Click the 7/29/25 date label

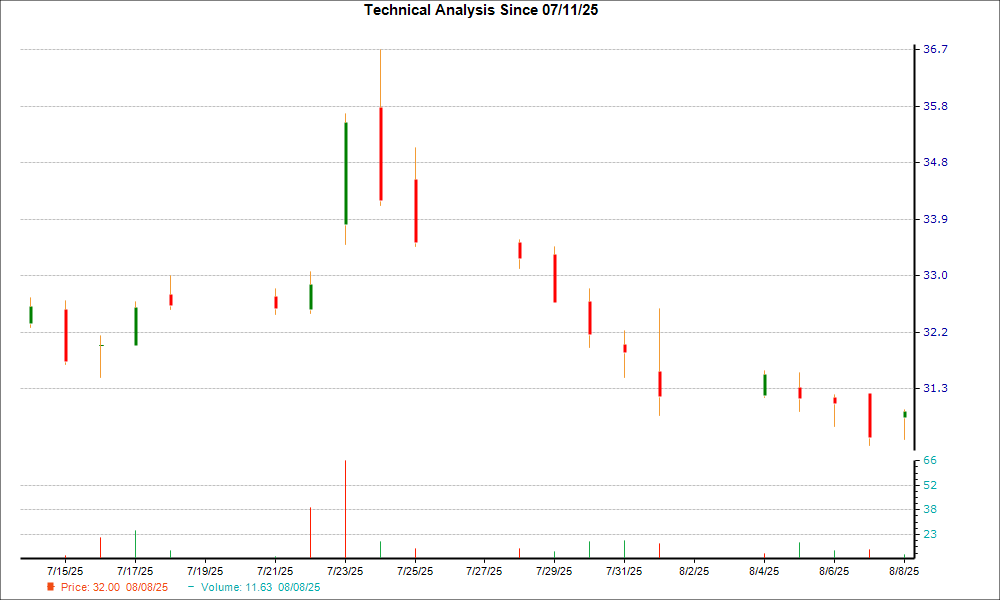coord(554,571)
